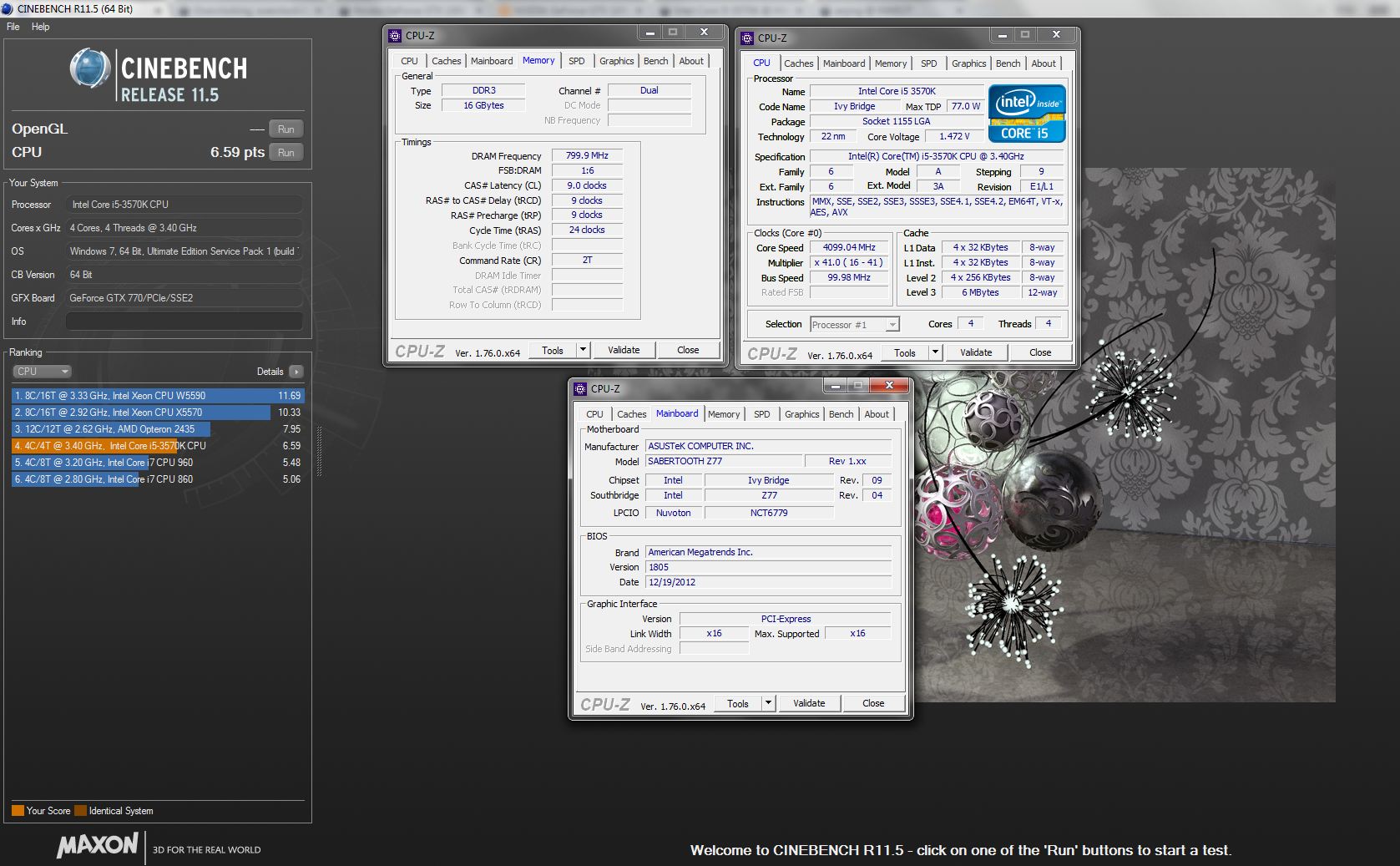Click Tools button in Mainboard CPU-Z window
Screen dimensions: 1400x866
coord(738,704)
